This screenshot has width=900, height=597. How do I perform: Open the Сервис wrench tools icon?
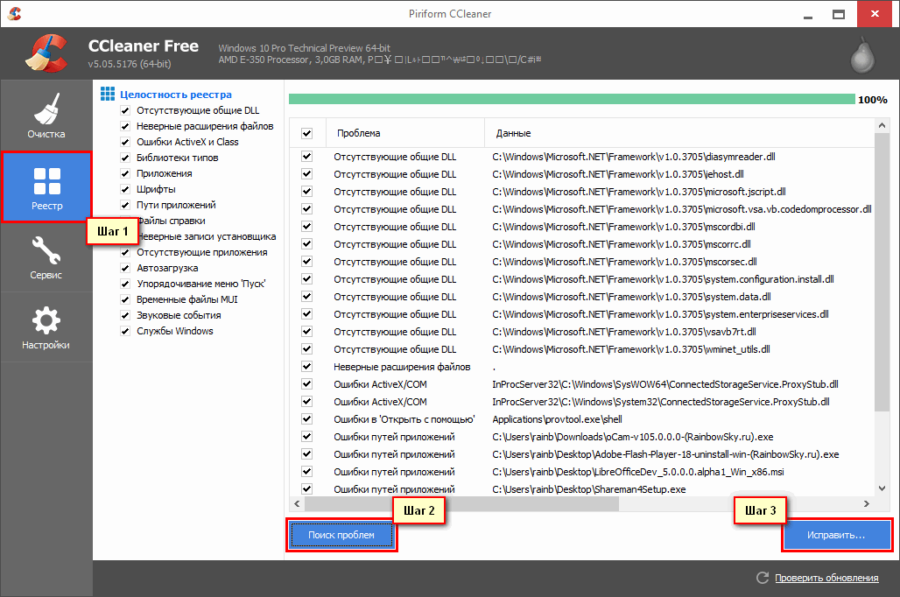46,251
